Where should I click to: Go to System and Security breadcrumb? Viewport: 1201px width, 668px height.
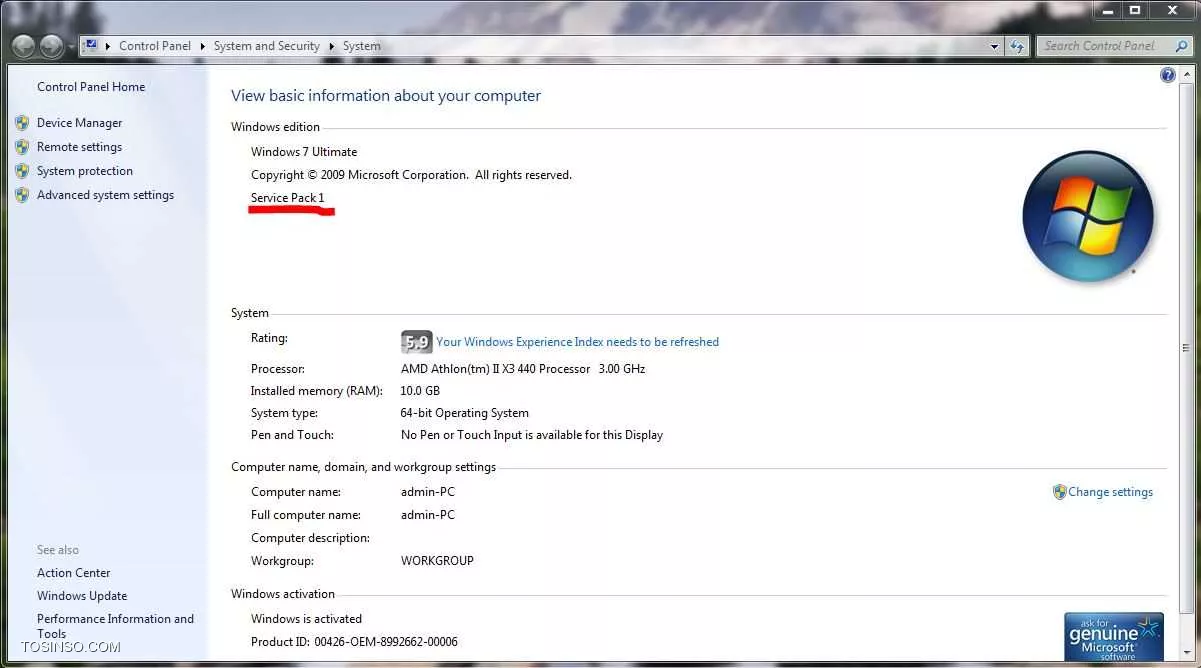tap(266, 46)
